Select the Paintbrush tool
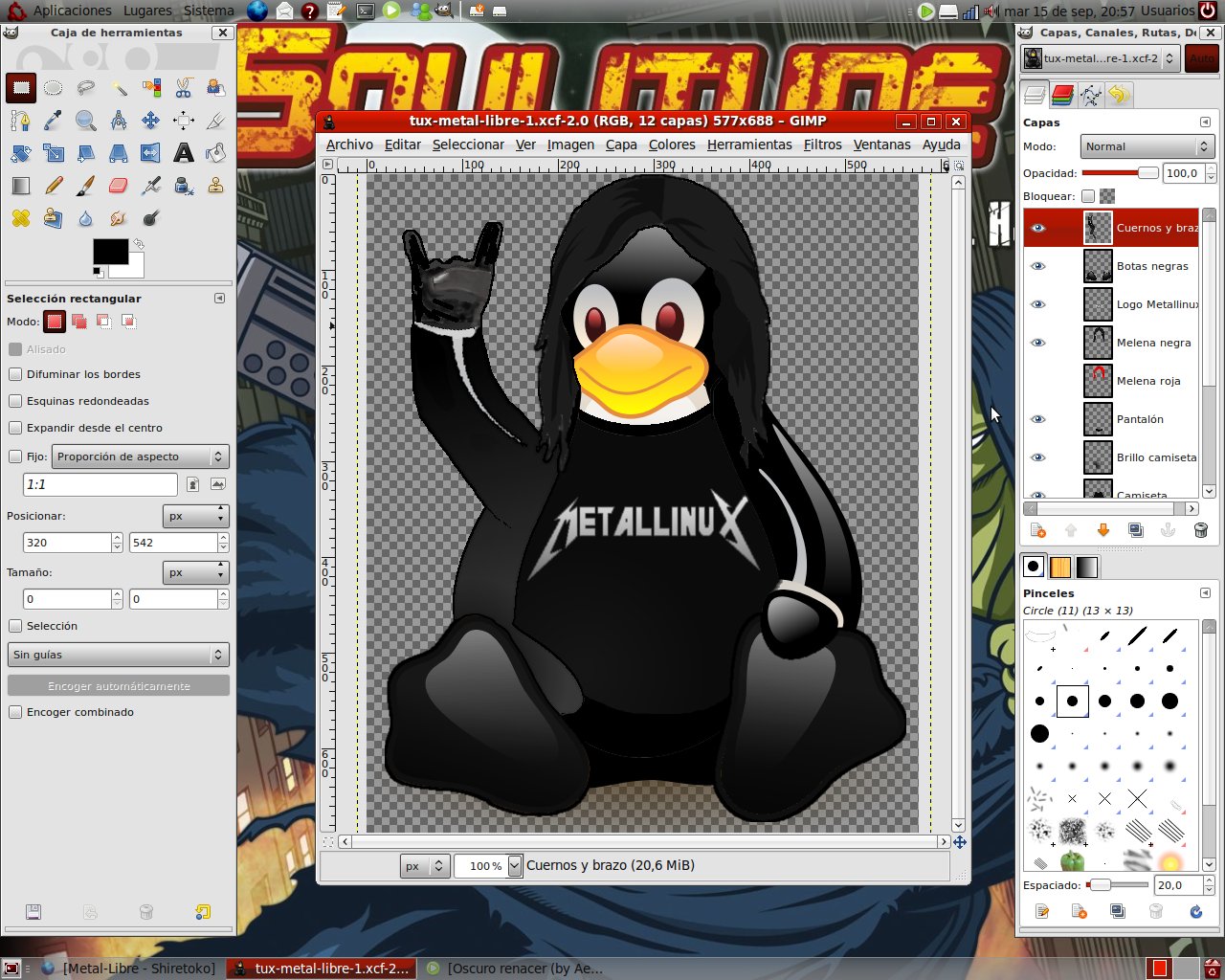Screen dimensions: 1225x980 click(86, 186)
